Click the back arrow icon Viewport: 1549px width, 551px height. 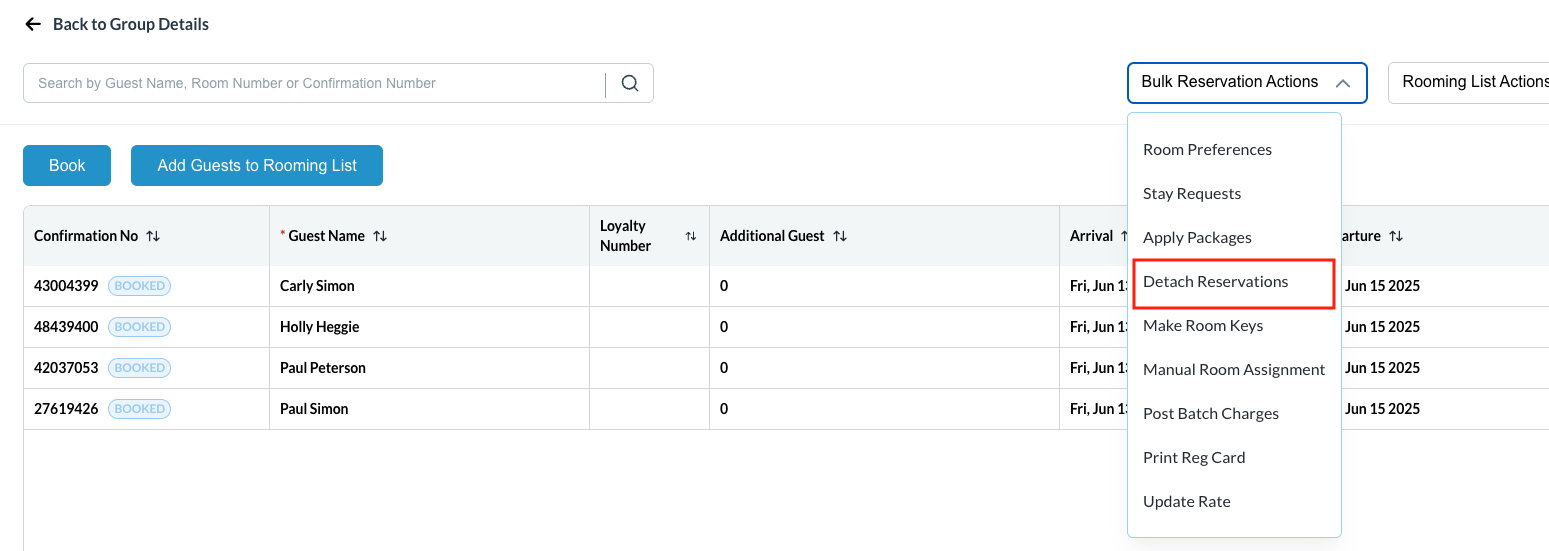[33, 24]
